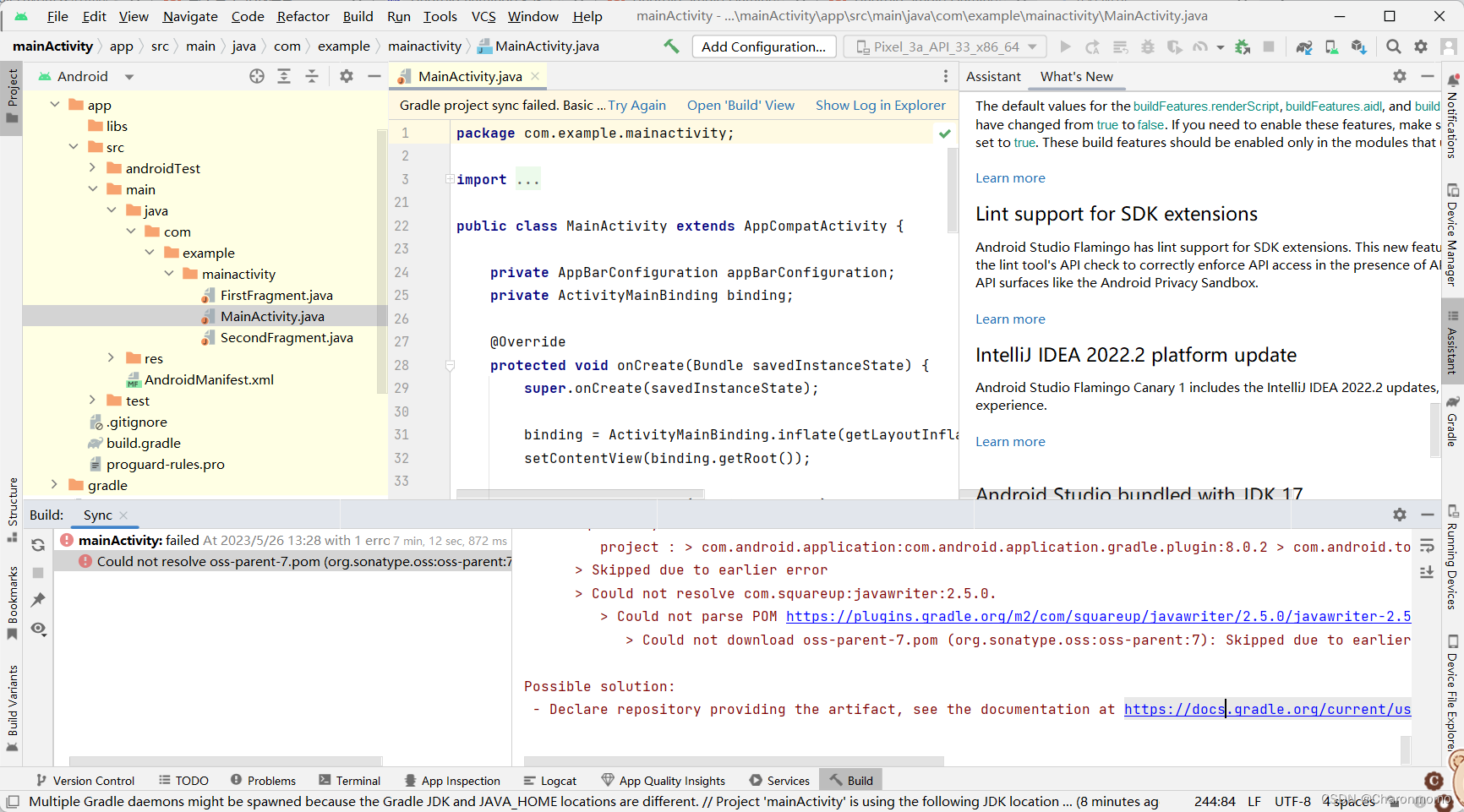
Task: Open the Pixel_3a_API_33_x86_64 device dropdown
Action: [945, 46]
